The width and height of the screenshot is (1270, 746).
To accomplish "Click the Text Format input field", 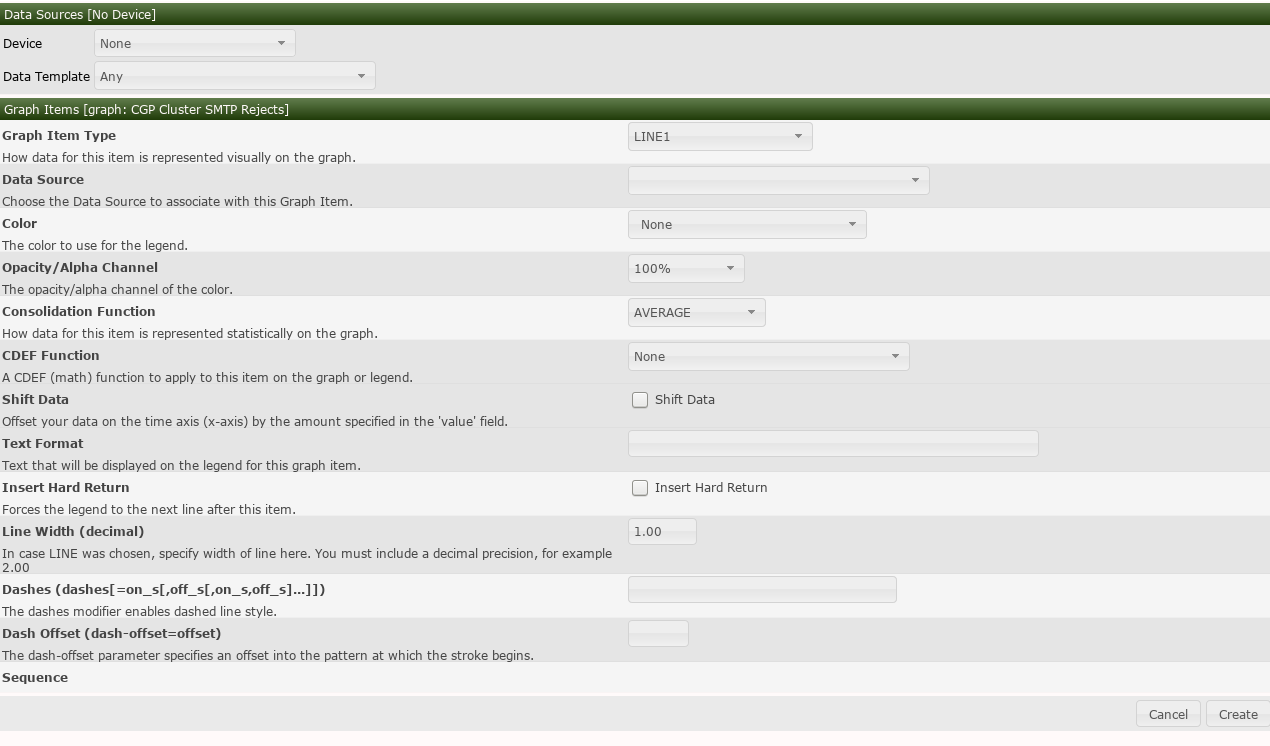I will 833,443.
